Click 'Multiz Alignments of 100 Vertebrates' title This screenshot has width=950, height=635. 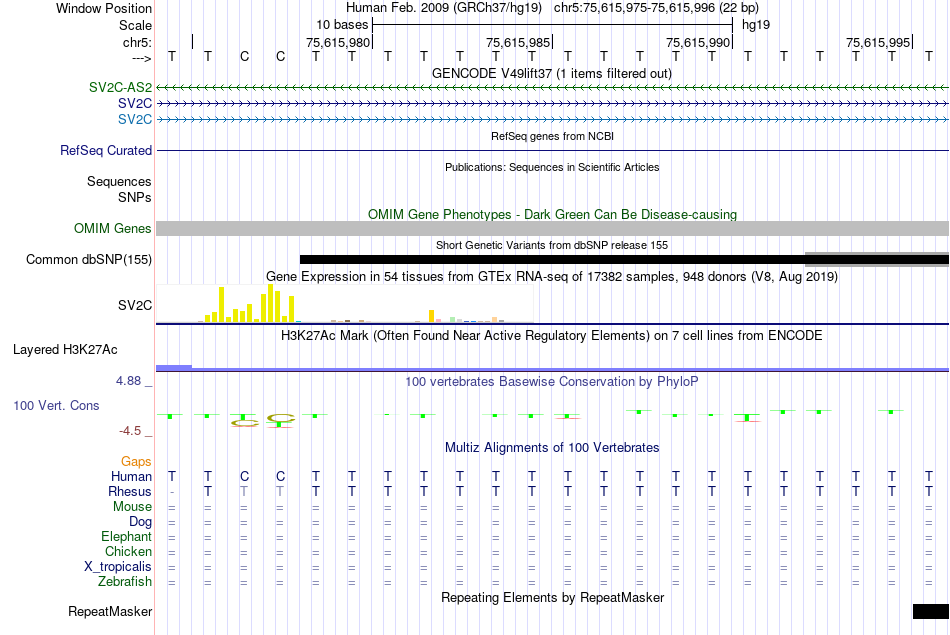coord(552,448)
